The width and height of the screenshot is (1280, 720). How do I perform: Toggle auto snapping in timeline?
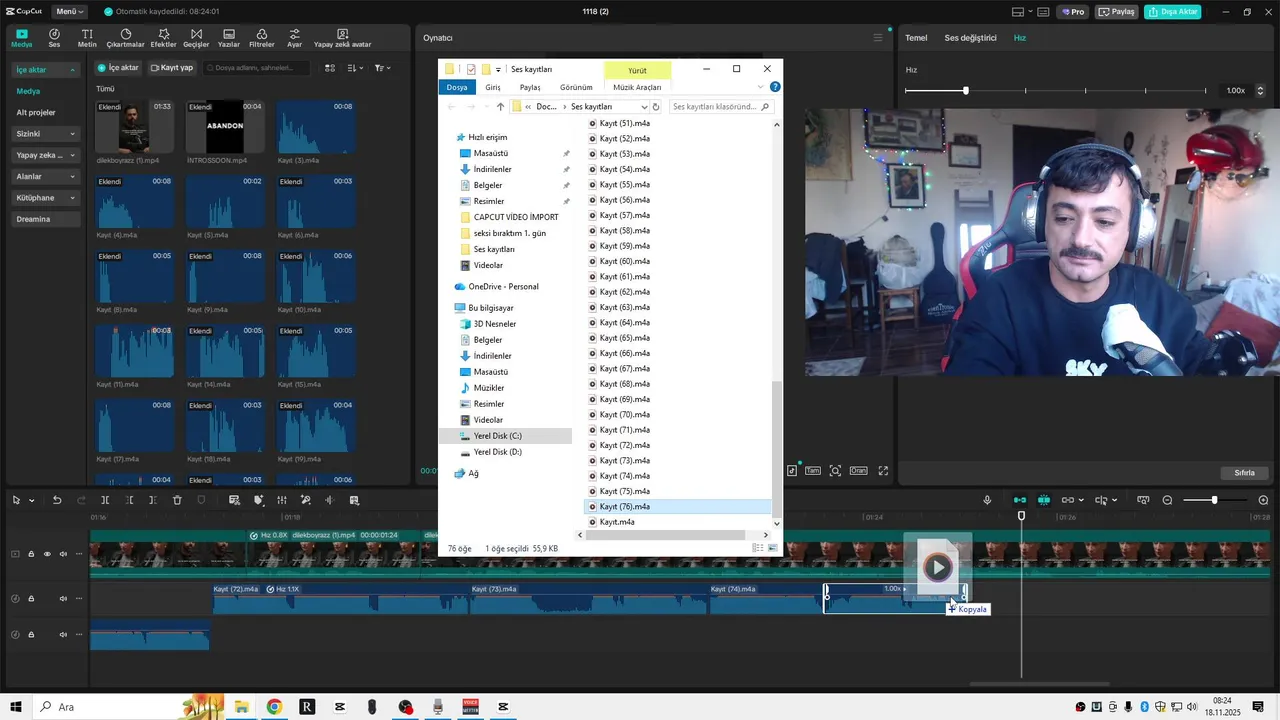1043,500
